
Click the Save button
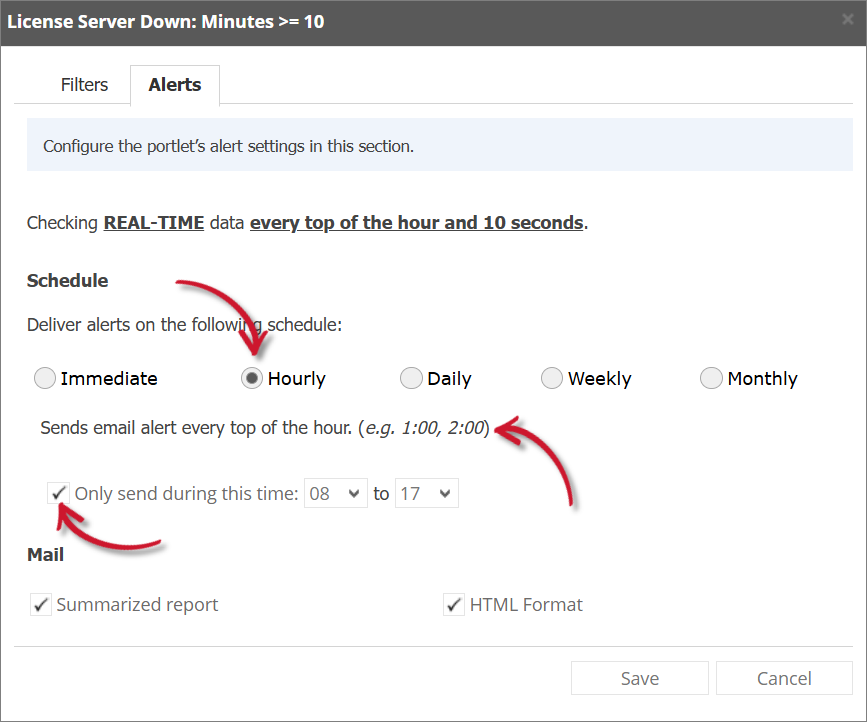pos(639,678)
